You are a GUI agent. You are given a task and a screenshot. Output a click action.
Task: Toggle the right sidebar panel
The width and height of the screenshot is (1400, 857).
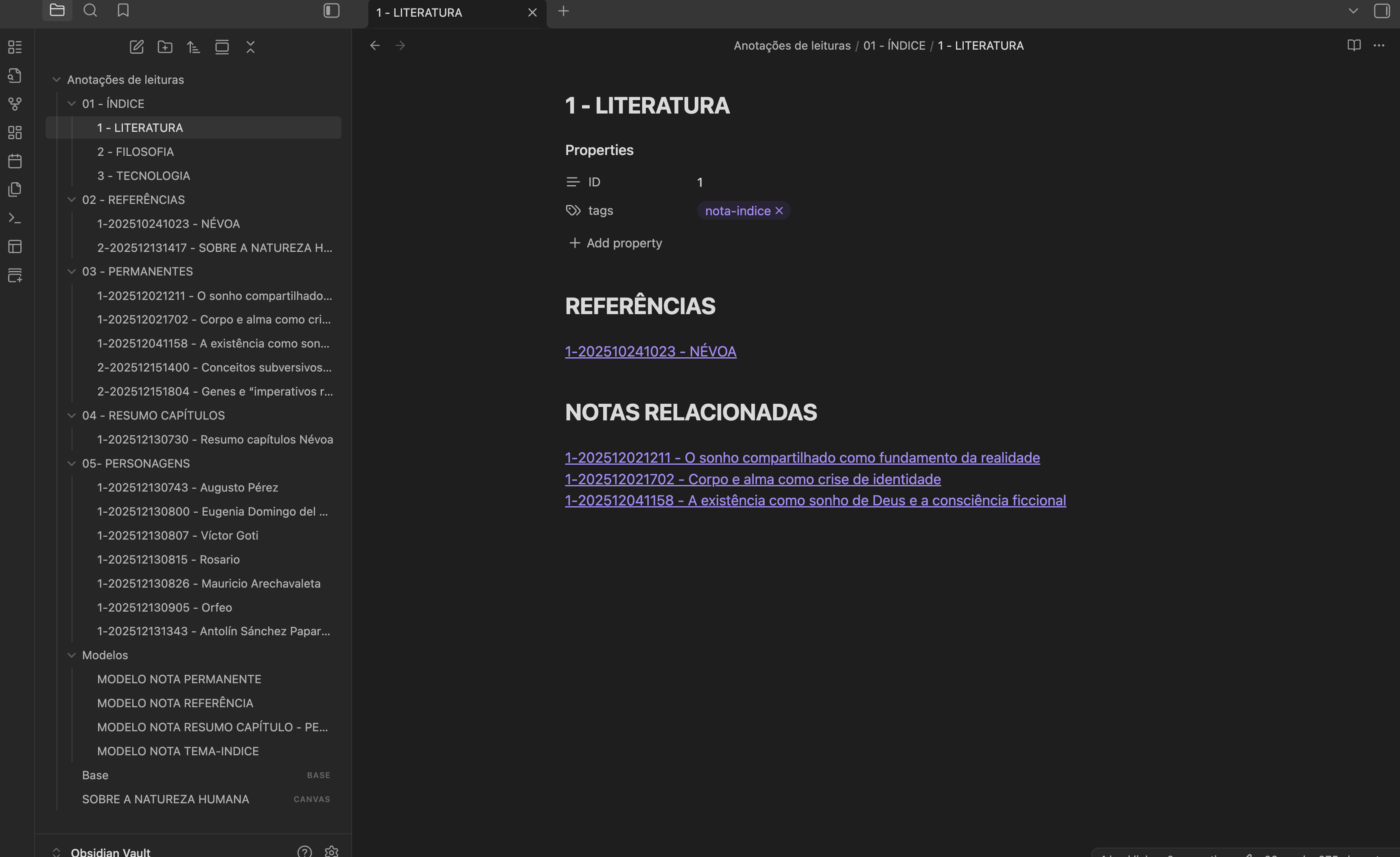(x=1381, y=11)
